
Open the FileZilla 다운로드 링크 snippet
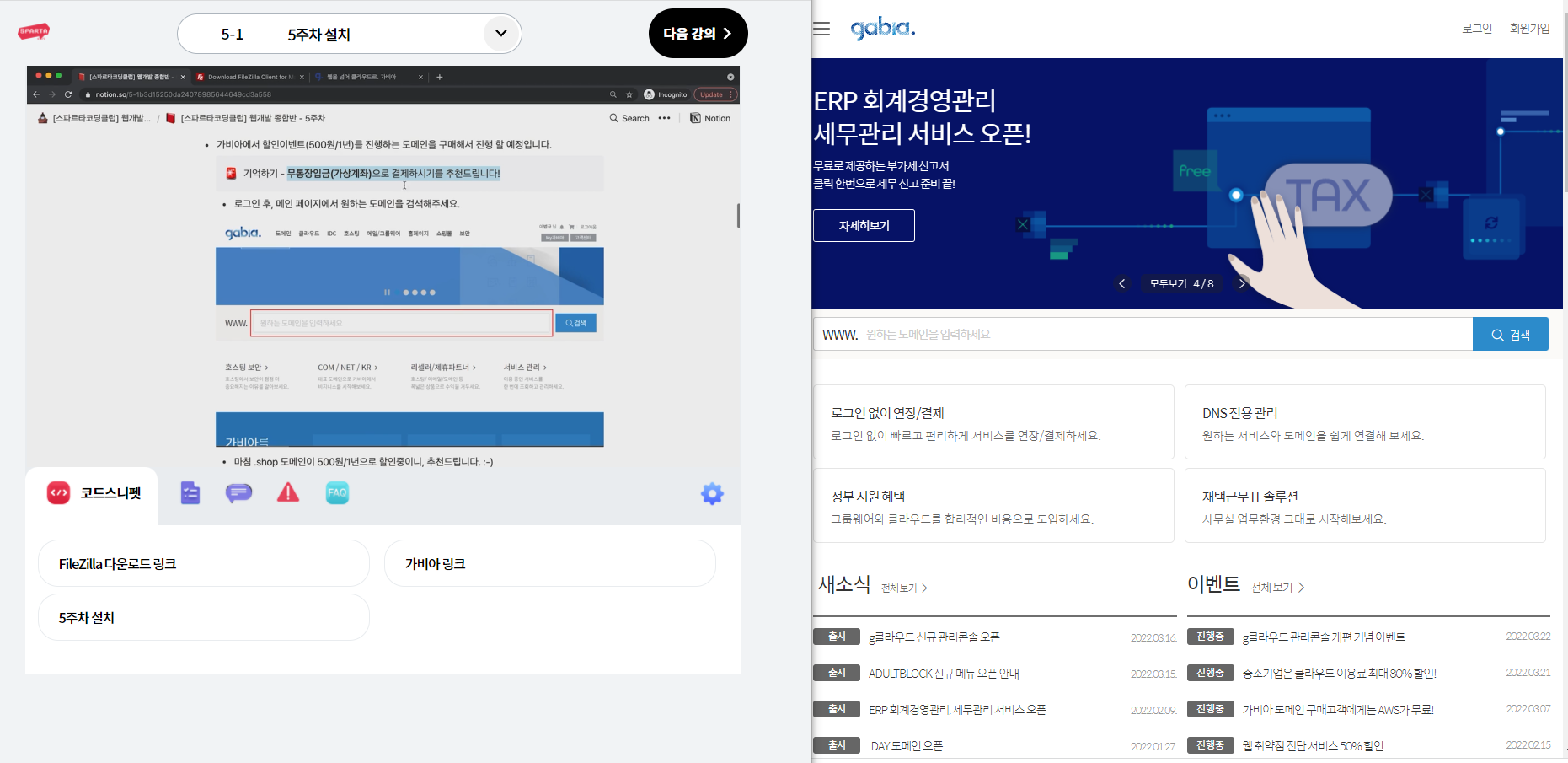pyautogui.click(x=204, y=564)
